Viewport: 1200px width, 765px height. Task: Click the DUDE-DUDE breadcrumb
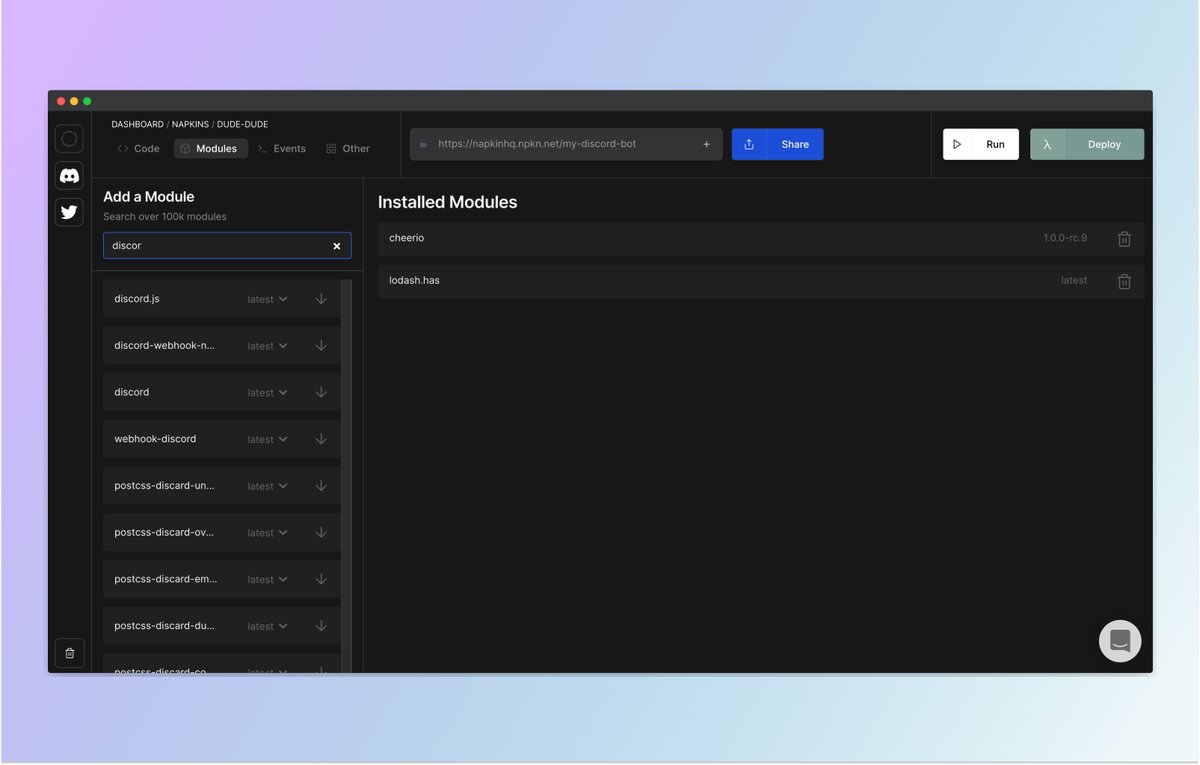point(242,125)
